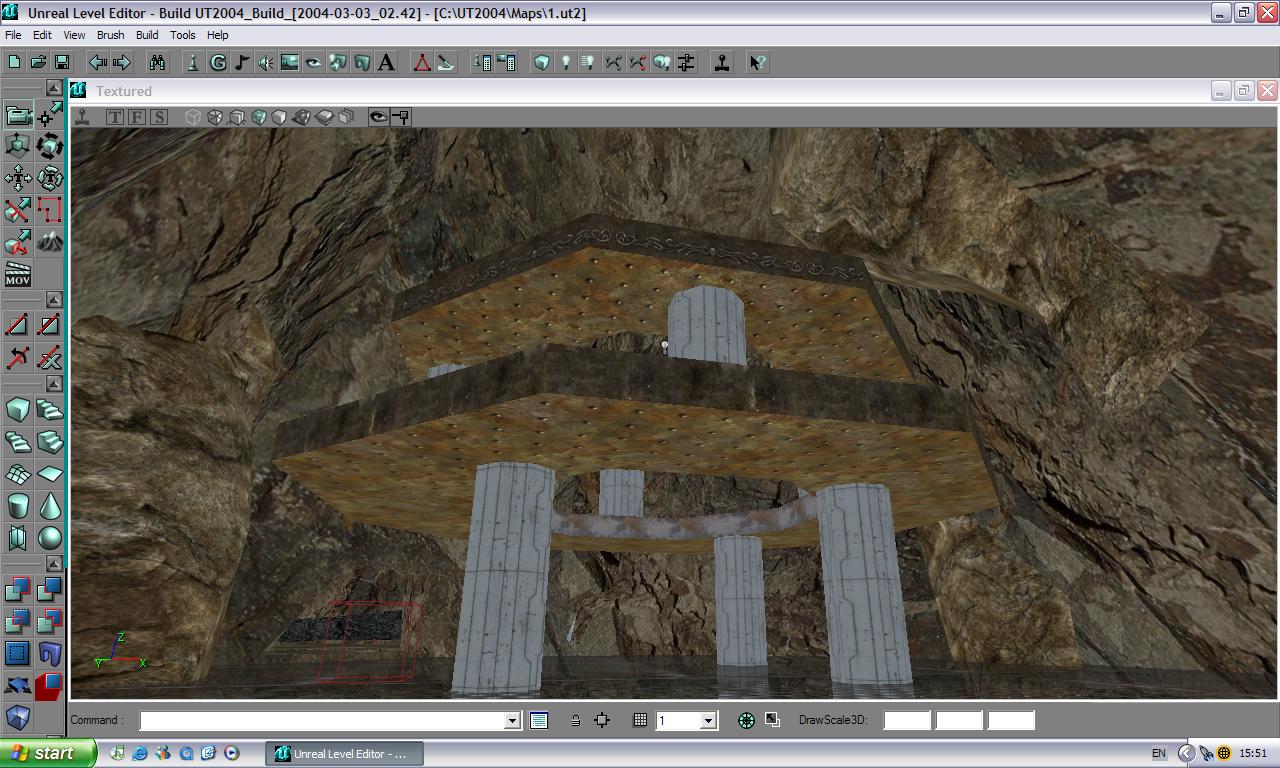Open the Brush menu
The width and height of the screenshot is (1280, 768).
click(x=110, y=35)
